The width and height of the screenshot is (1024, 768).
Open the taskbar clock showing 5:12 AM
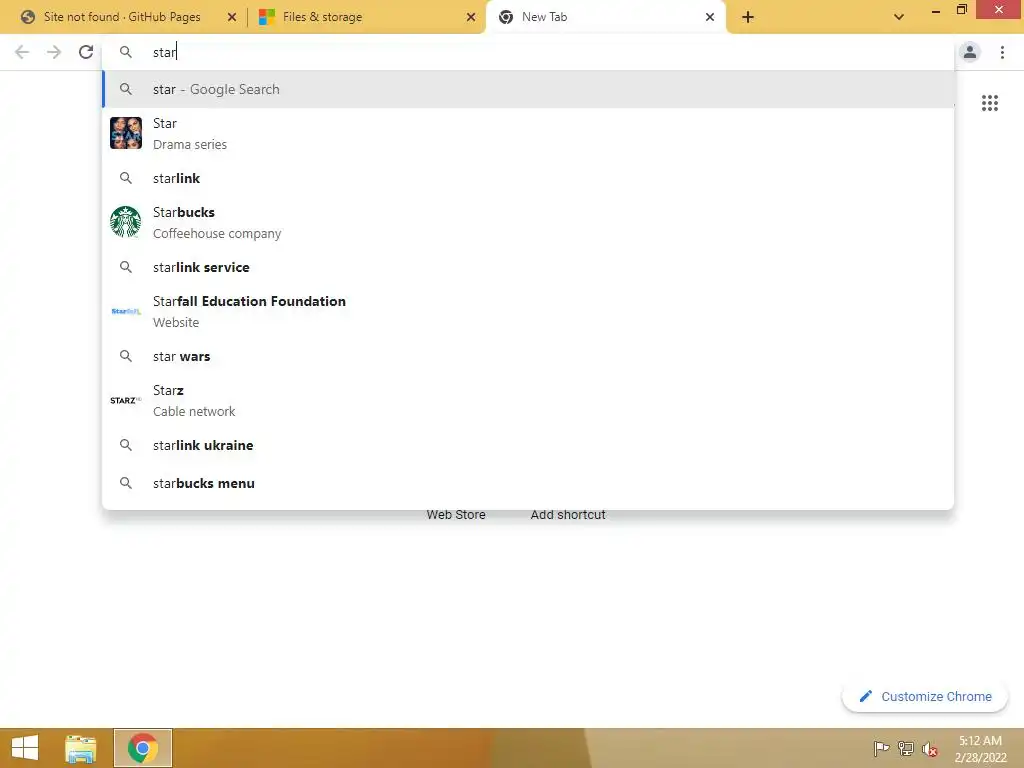click(x=980, y=749)
